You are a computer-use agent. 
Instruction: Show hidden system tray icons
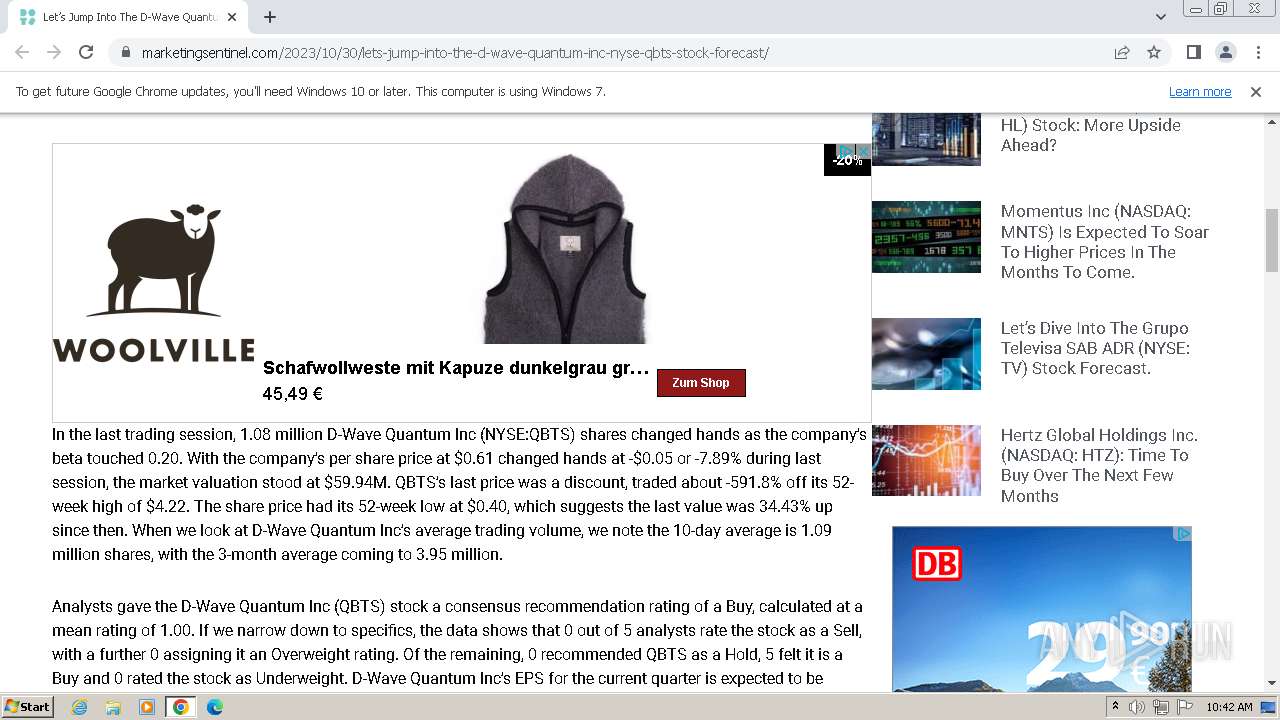point(1116,706)
